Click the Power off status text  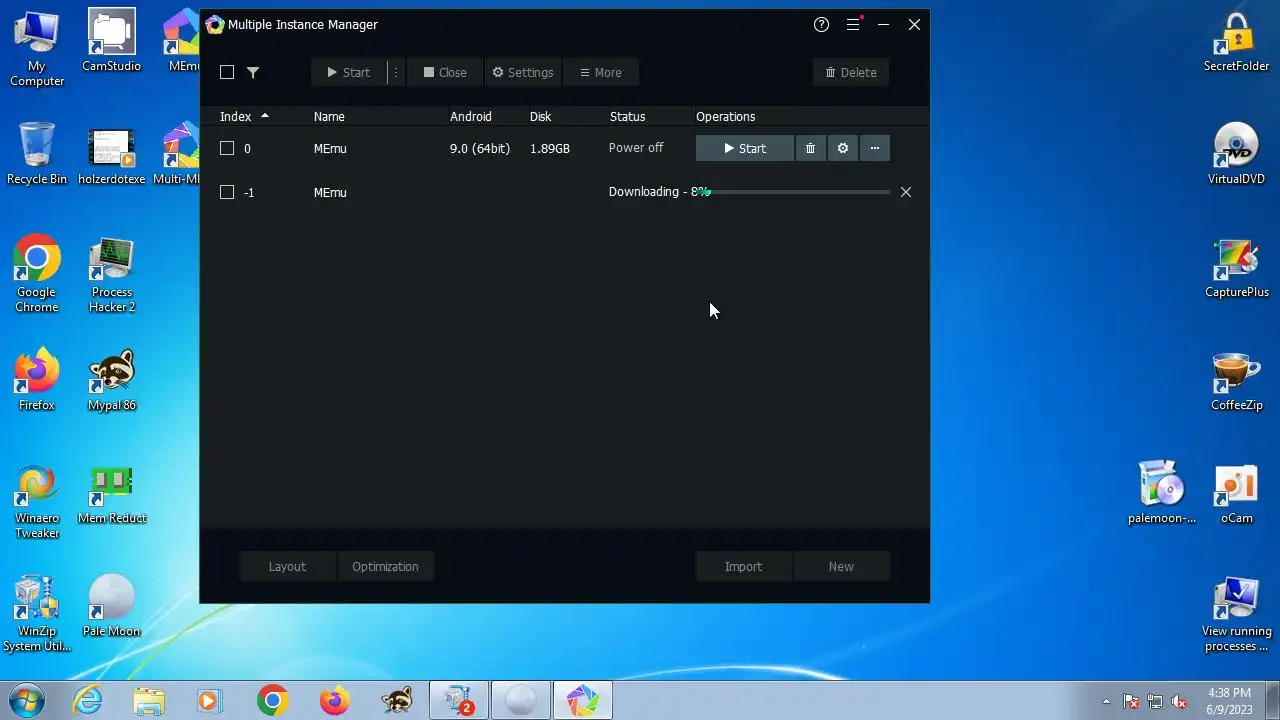(x=636, y=148)
